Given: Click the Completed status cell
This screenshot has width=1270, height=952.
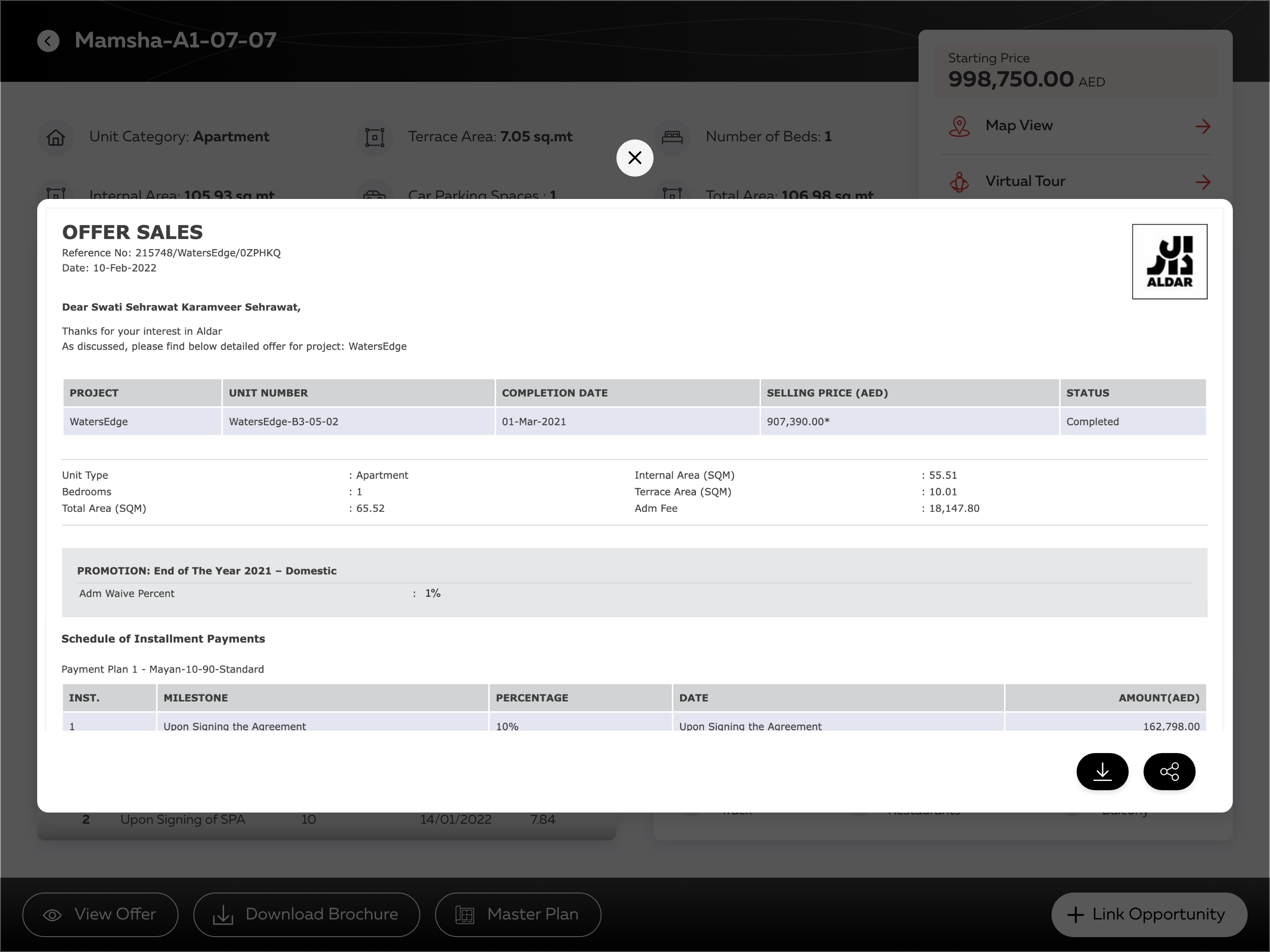Looking at the screenshot, I should [1133, 422].
